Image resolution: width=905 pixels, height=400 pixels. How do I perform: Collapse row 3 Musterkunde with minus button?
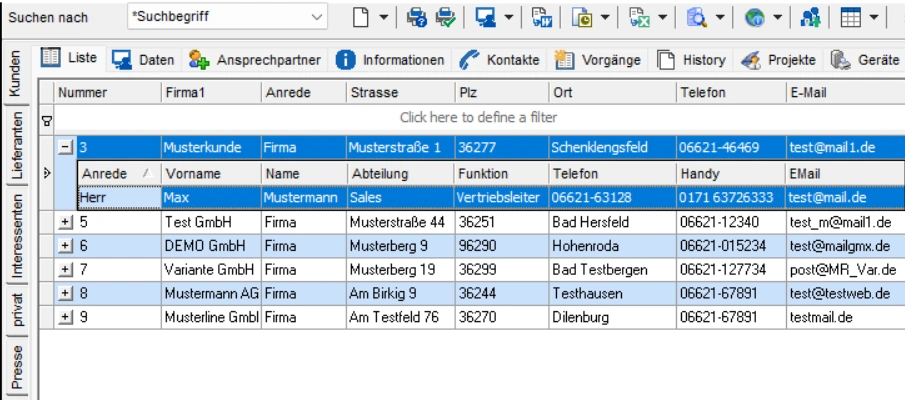click(66, 148)
